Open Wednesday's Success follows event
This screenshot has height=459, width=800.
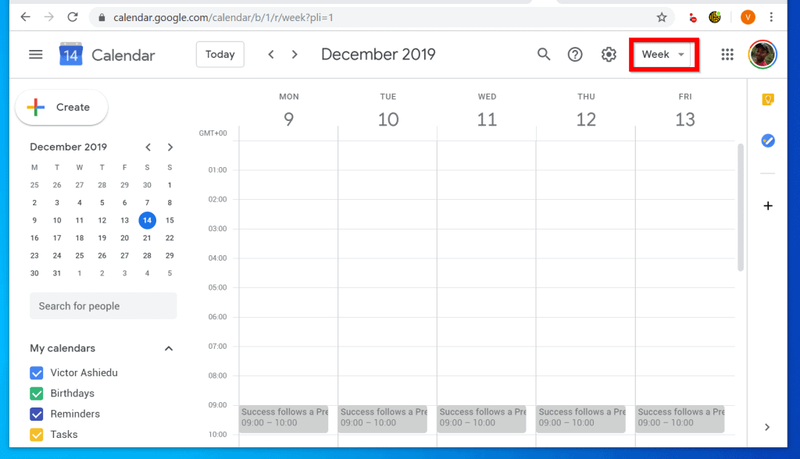(482, 419)
